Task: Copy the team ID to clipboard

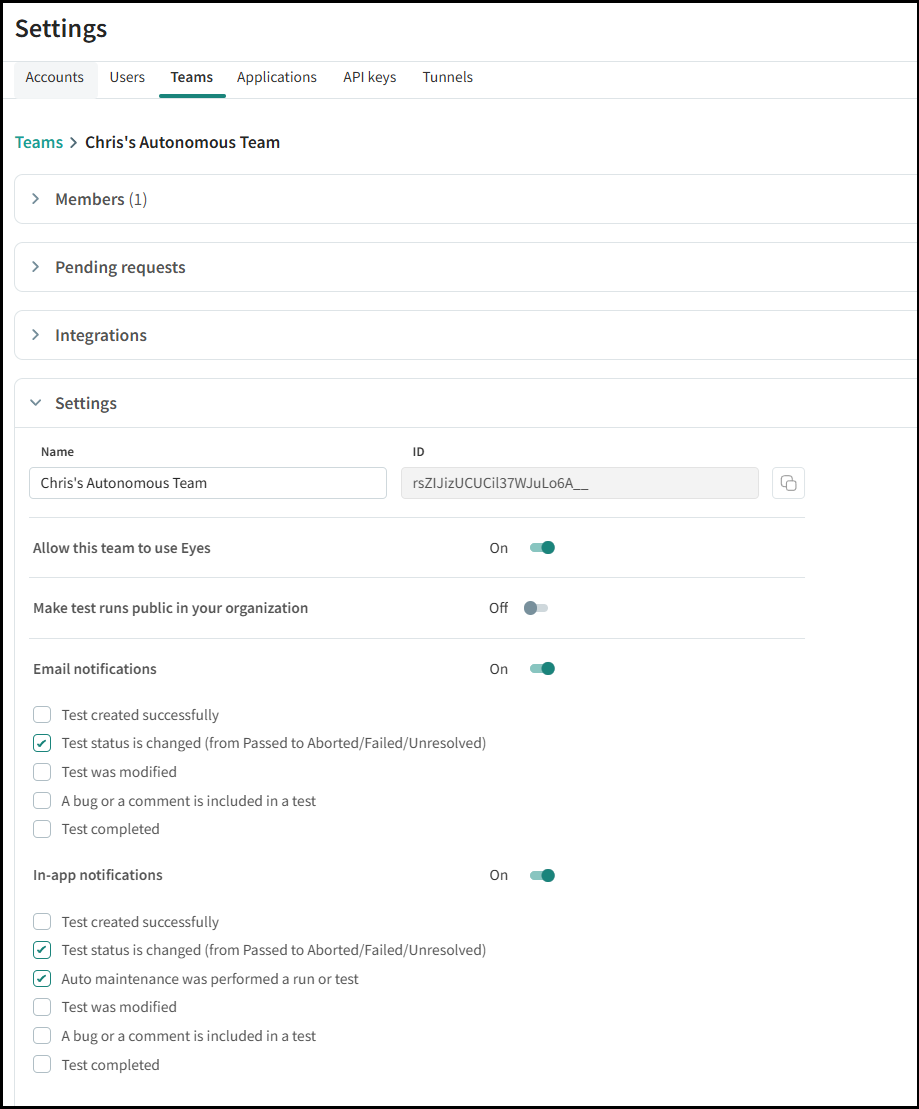Action: point(788,483)
